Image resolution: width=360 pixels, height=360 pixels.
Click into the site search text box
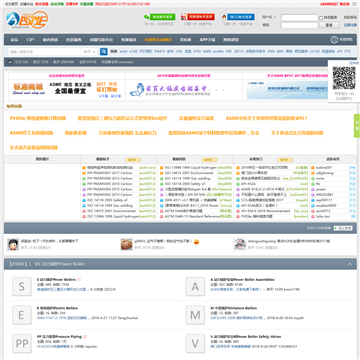click(45, 52)
